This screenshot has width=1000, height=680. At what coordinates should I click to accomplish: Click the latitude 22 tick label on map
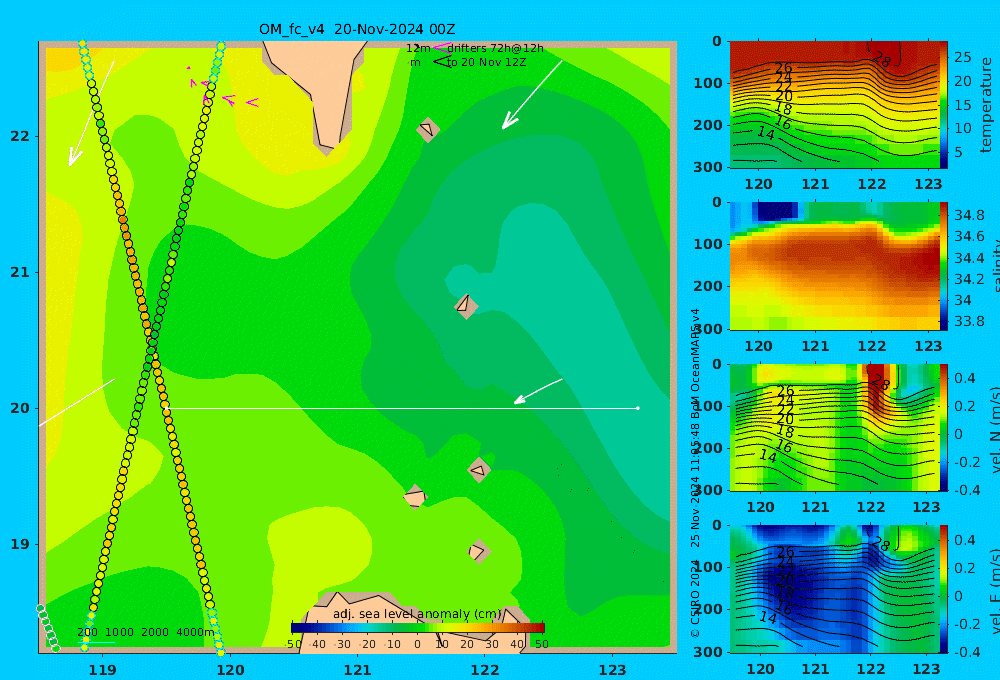pos(20,136)
